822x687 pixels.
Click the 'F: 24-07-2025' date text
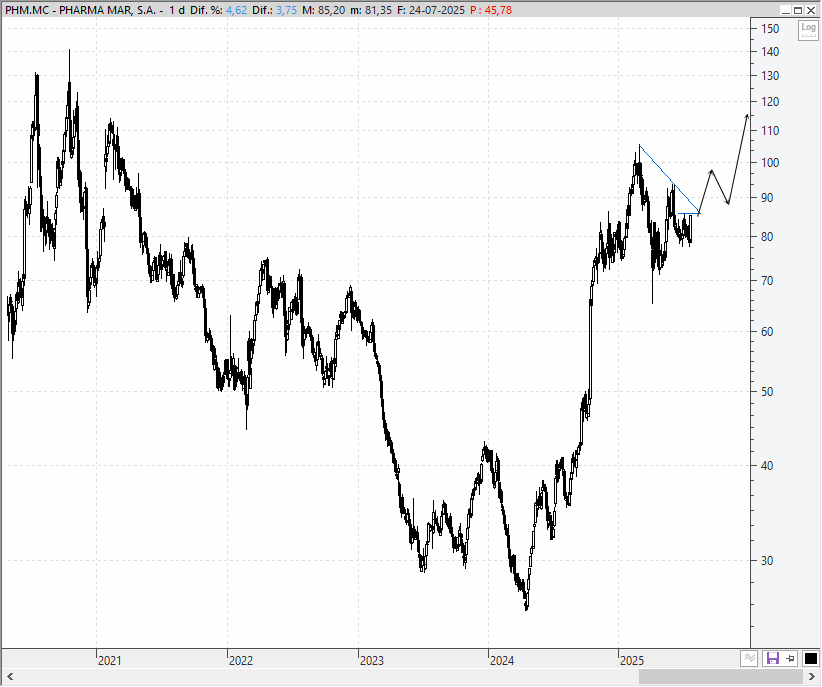click(x=430, y=10)
